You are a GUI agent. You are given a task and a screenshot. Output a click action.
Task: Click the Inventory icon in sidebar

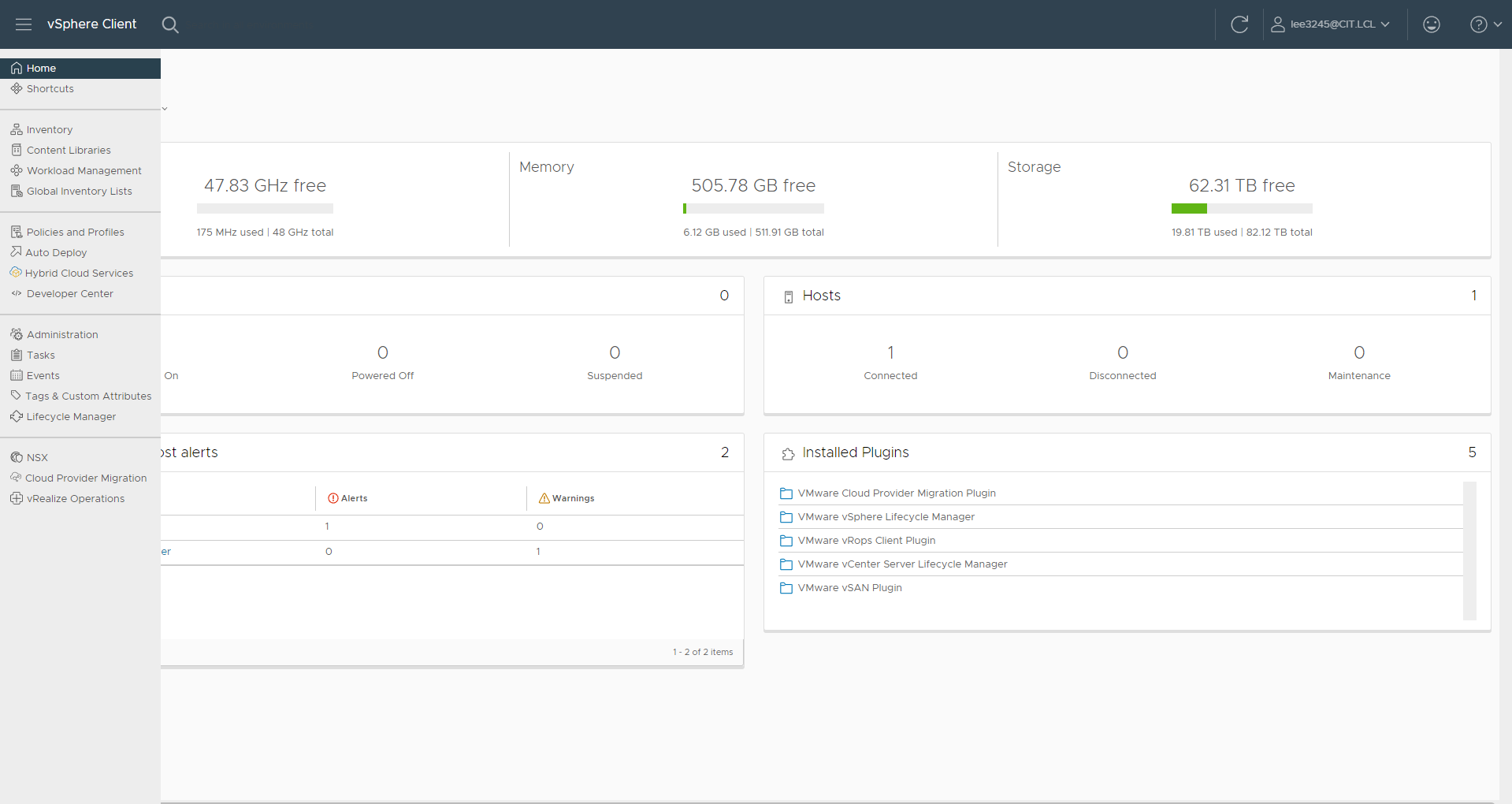17,129
